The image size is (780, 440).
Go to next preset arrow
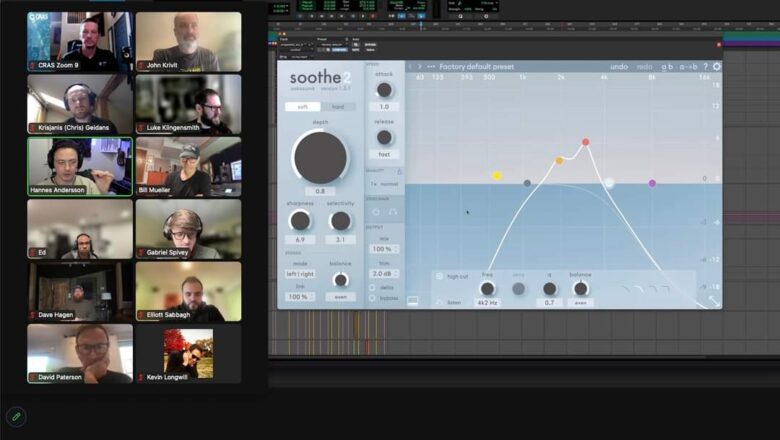click(x=419, y=66)
